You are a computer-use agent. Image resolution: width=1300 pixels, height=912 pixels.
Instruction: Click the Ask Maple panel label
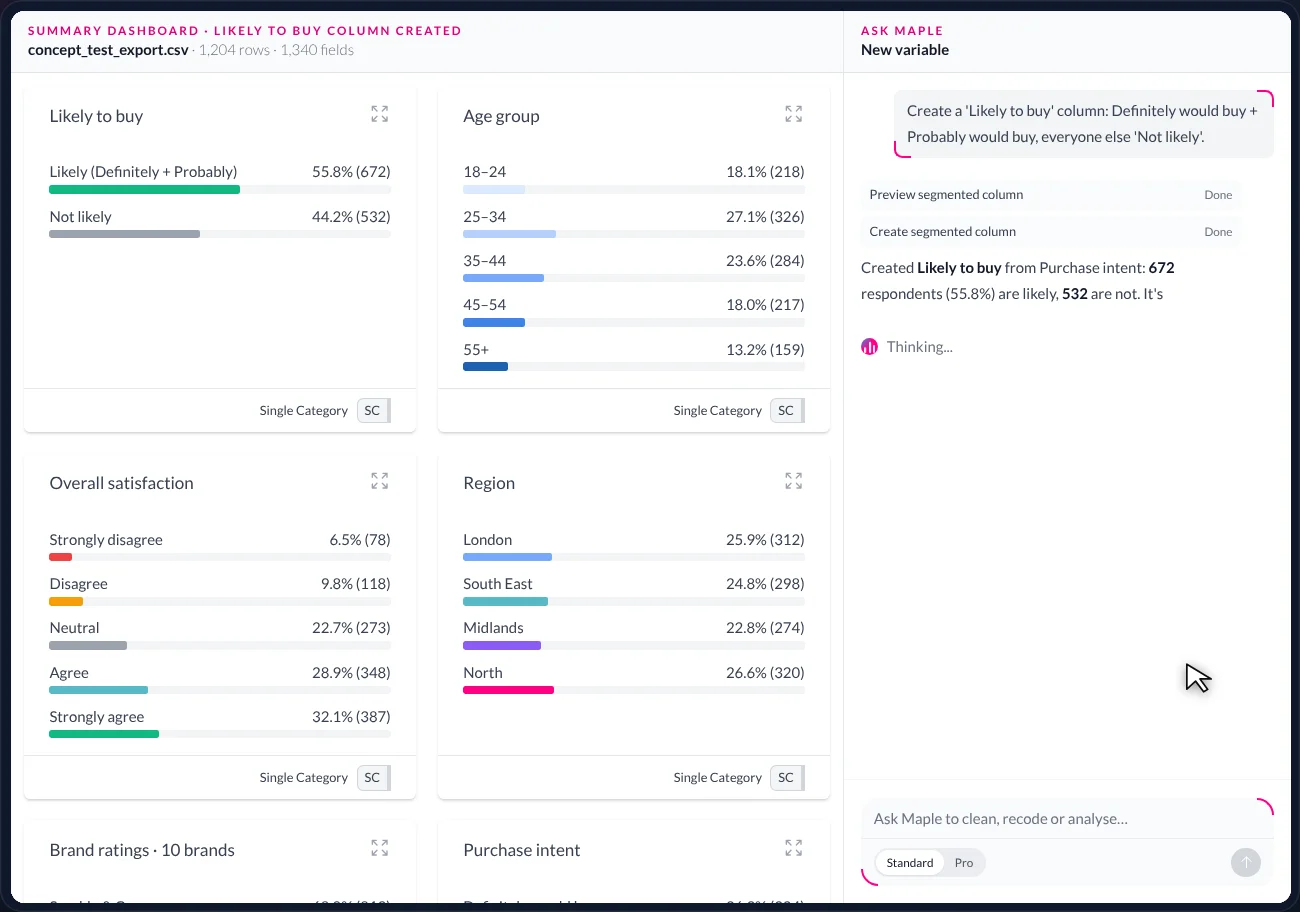tap(902, 31)
